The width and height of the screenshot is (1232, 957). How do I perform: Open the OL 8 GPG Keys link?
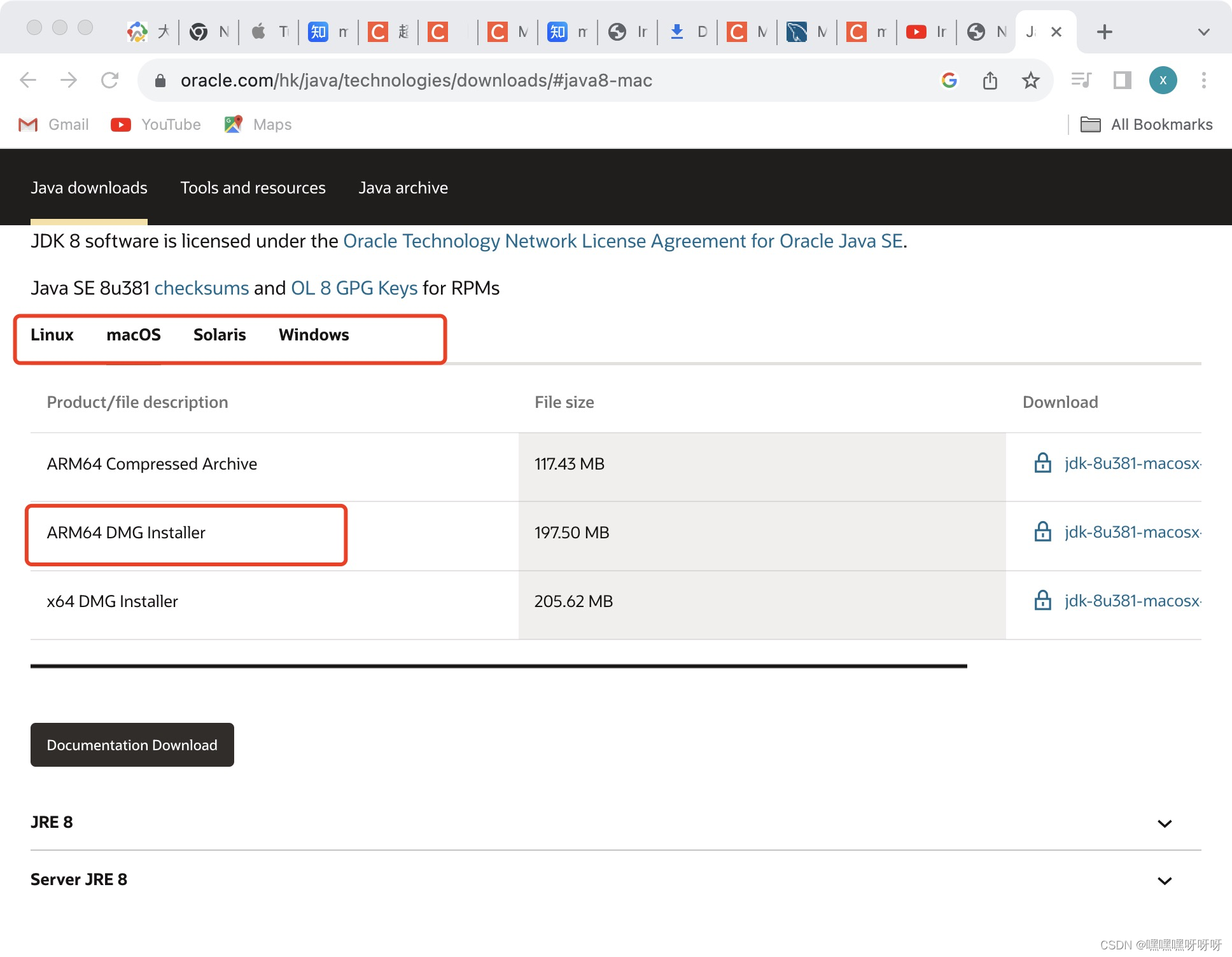[x=354, y=288]
